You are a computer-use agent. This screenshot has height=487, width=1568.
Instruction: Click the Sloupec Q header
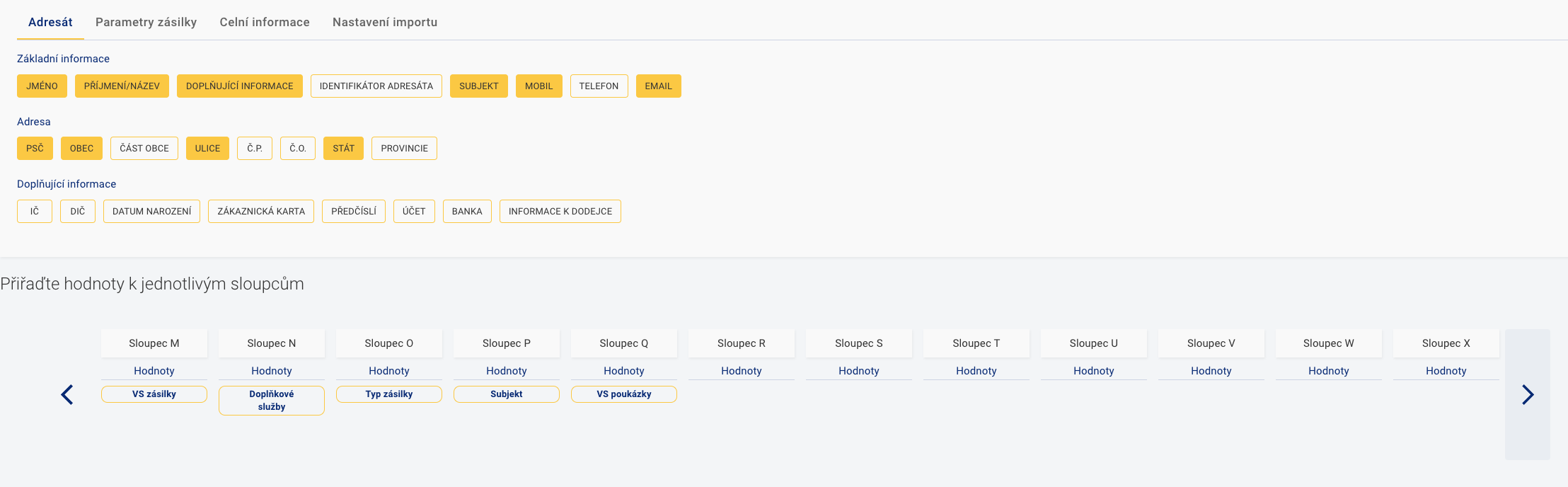624,343
